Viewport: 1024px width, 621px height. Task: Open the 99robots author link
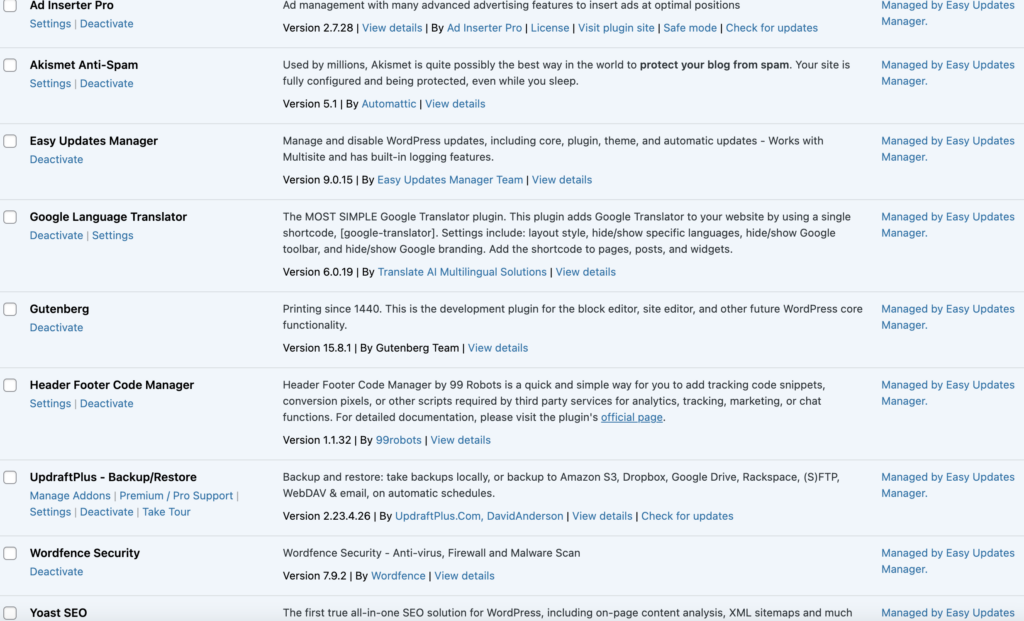[398, 440]
